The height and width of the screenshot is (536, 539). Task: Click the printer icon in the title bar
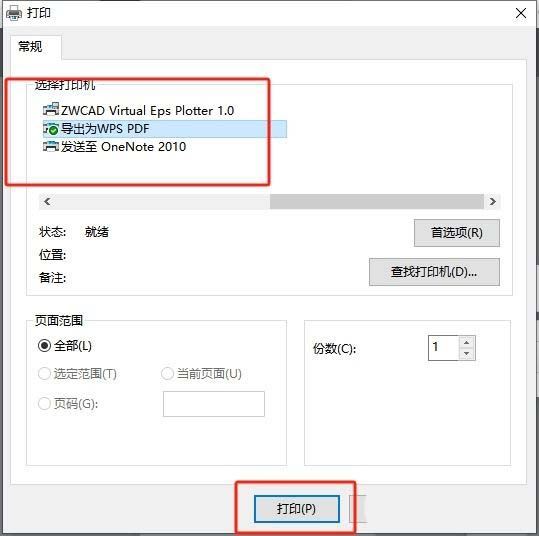point(14,13)
